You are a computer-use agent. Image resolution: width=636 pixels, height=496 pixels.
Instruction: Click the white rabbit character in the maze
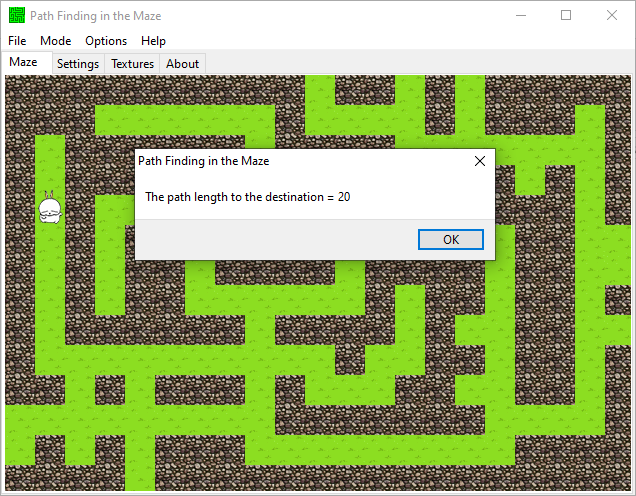50,207
